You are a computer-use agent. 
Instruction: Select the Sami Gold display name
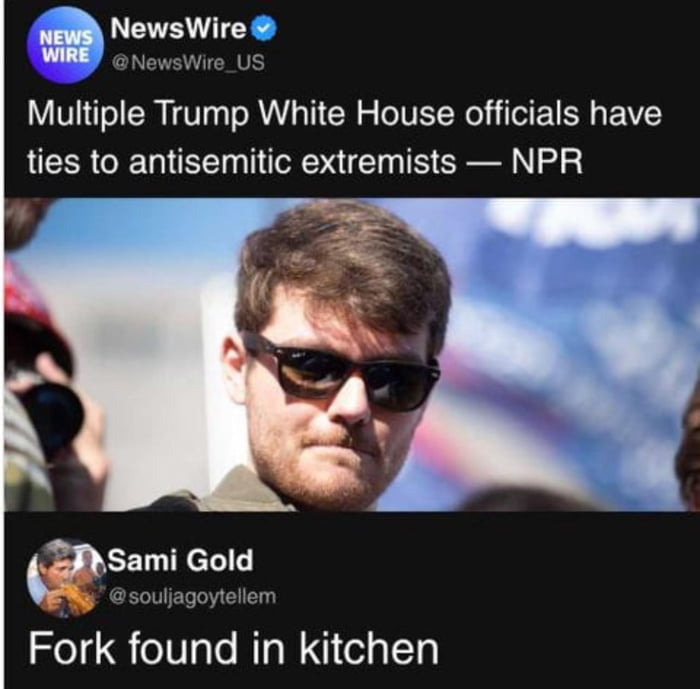point(180,560)
